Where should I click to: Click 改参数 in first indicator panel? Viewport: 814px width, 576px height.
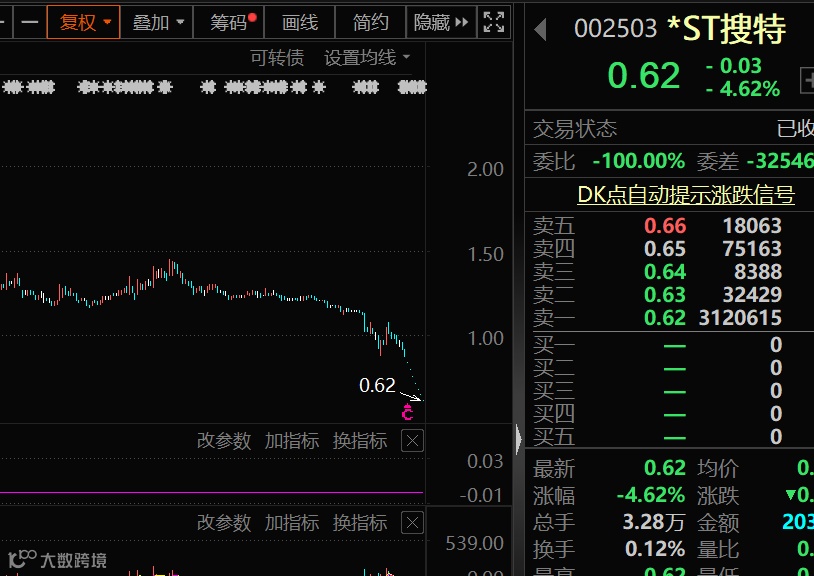coord(224,441)
